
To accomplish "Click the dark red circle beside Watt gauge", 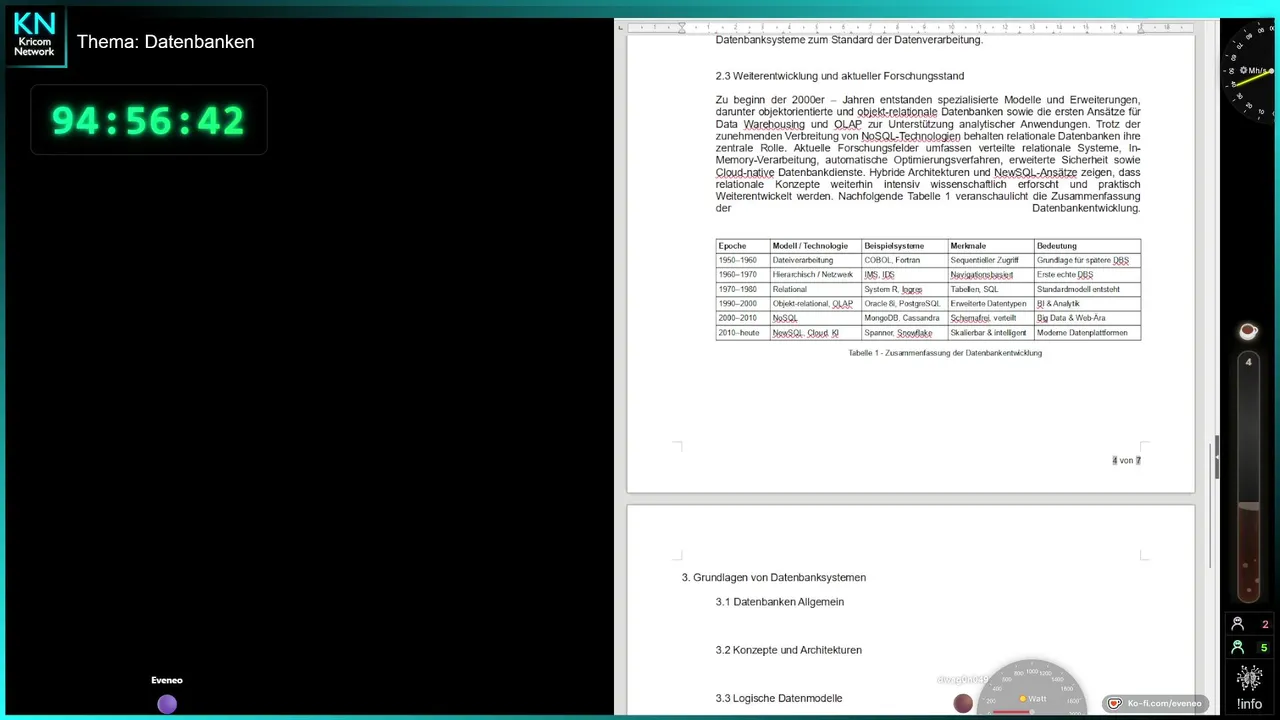I will coord(963,704).
